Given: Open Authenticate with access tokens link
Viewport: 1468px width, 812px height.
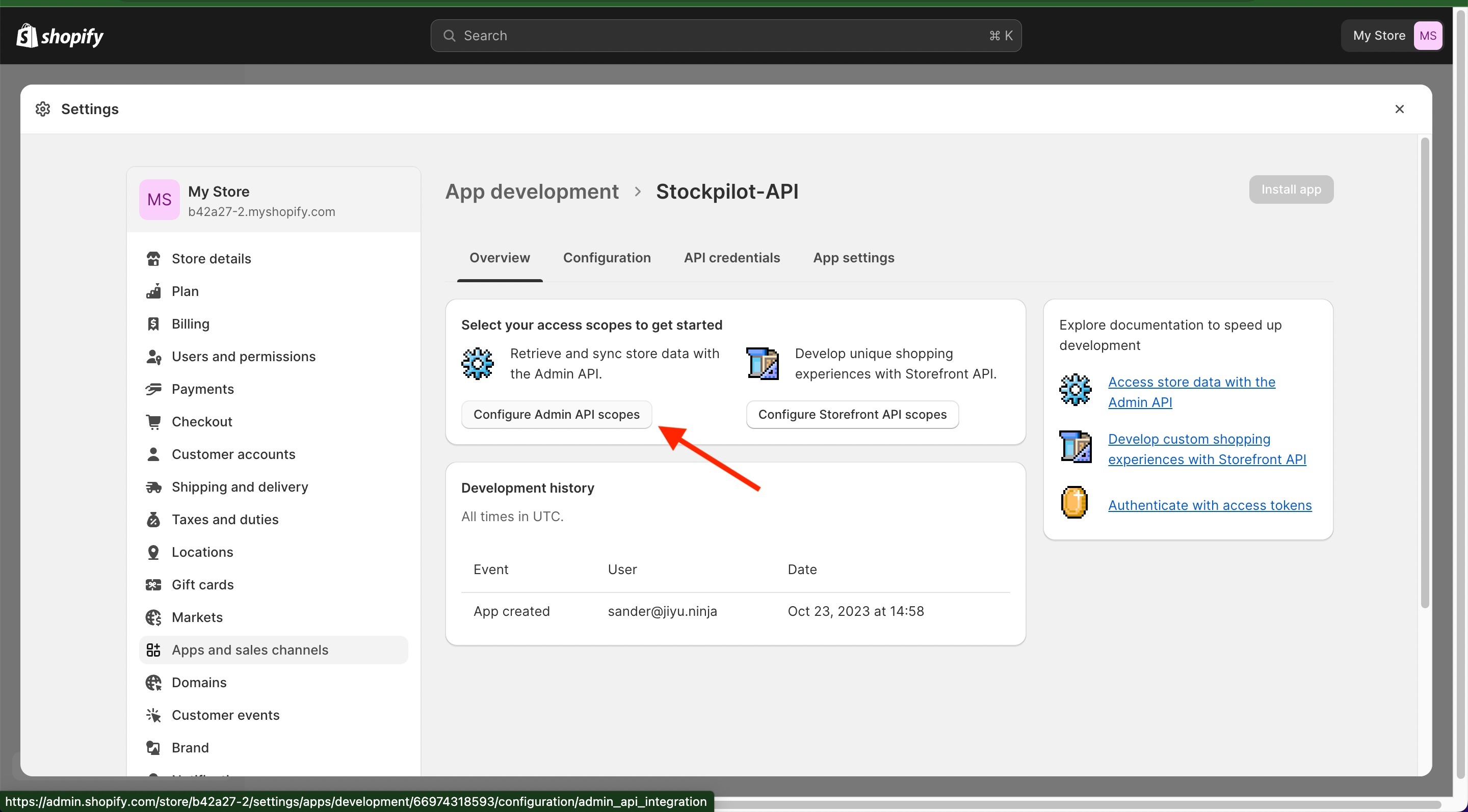Looking at the screenshot, I should click(x=1210, y=505).
